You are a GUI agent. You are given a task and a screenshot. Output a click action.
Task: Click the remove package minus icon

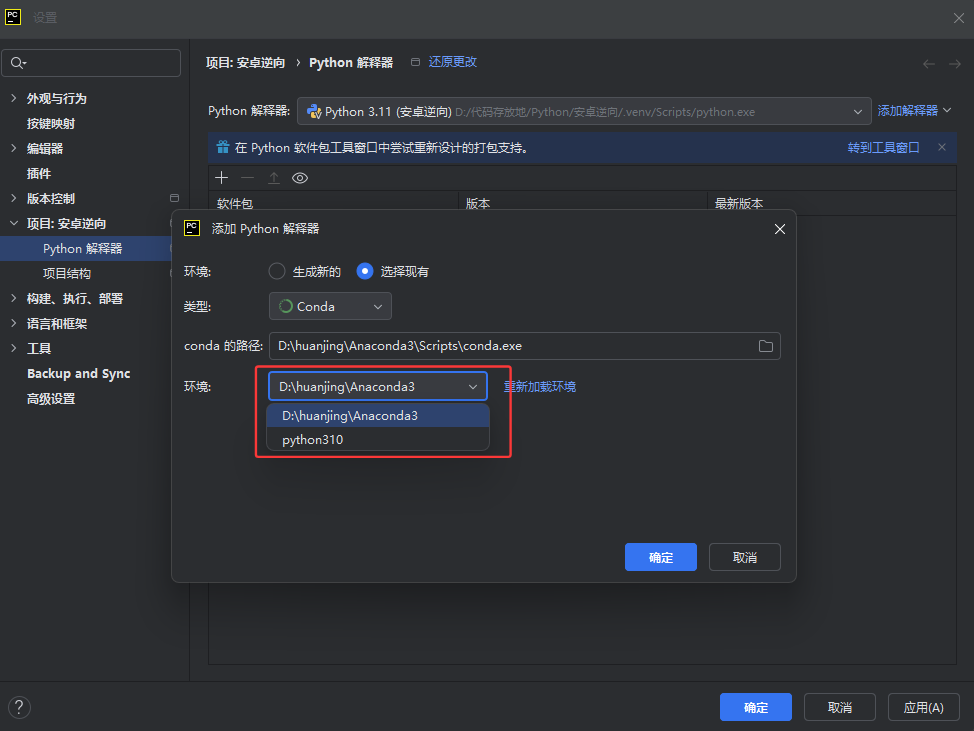[247, 178]
